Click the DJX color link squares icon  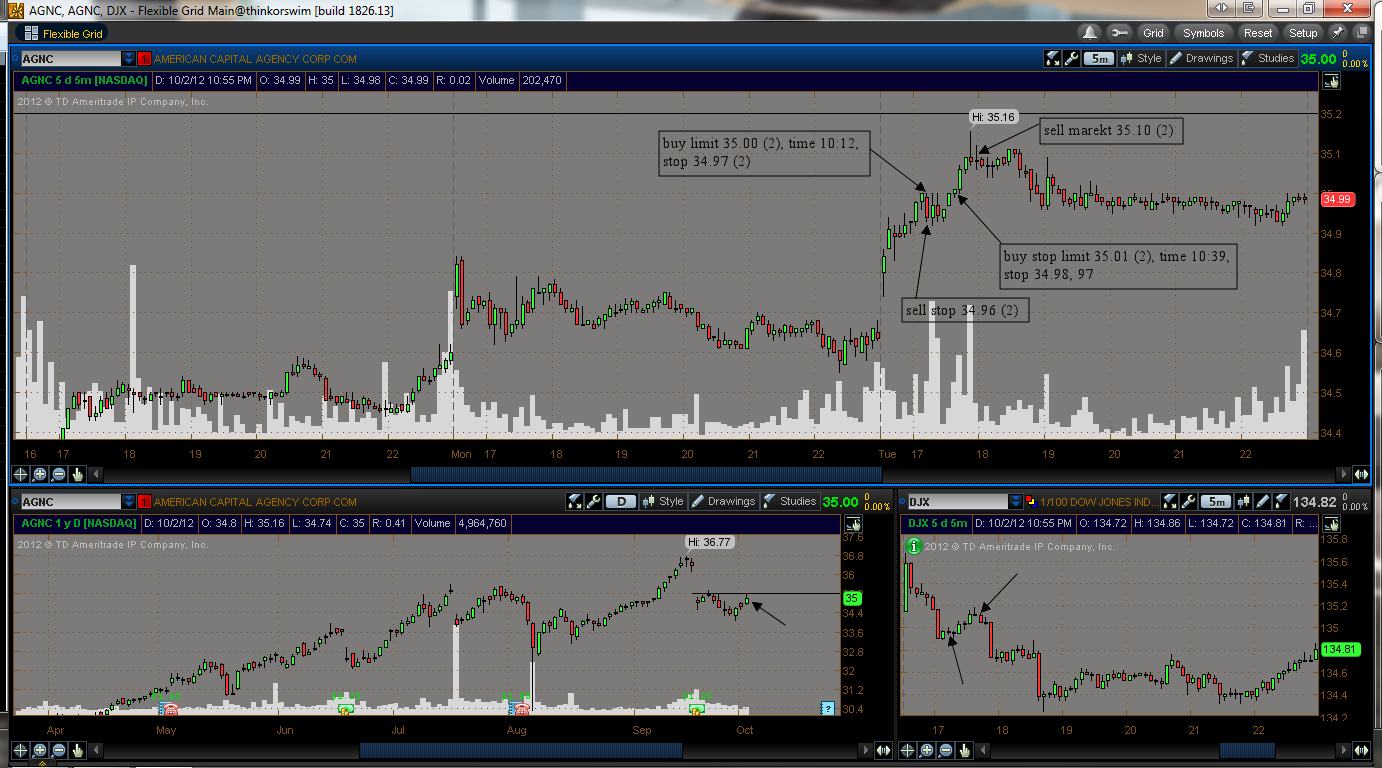click(1030, 502)
